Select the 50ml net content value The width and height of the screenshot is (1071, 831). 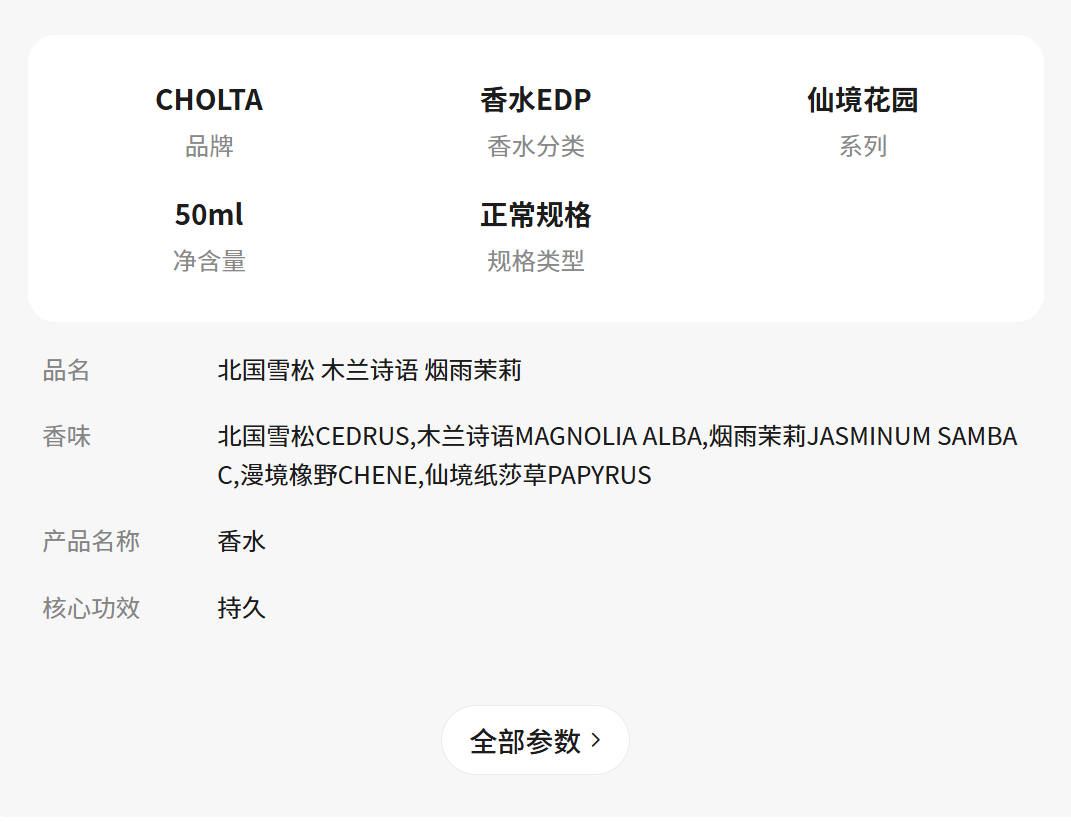coord(209,215)
